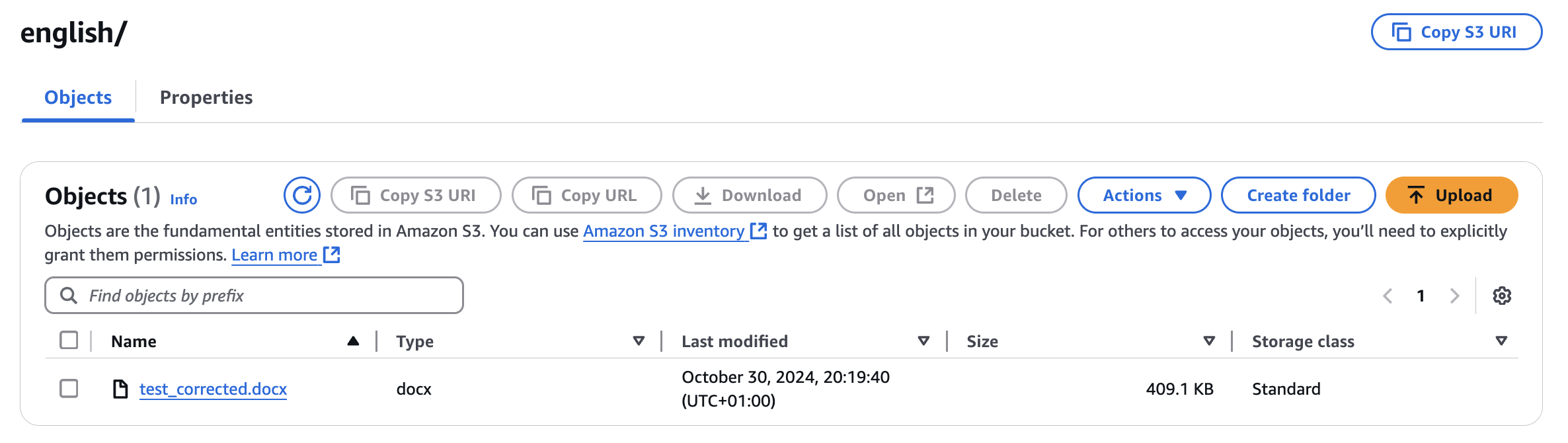
Task: Switch to the Properties tab
Action: coord(206,97)
